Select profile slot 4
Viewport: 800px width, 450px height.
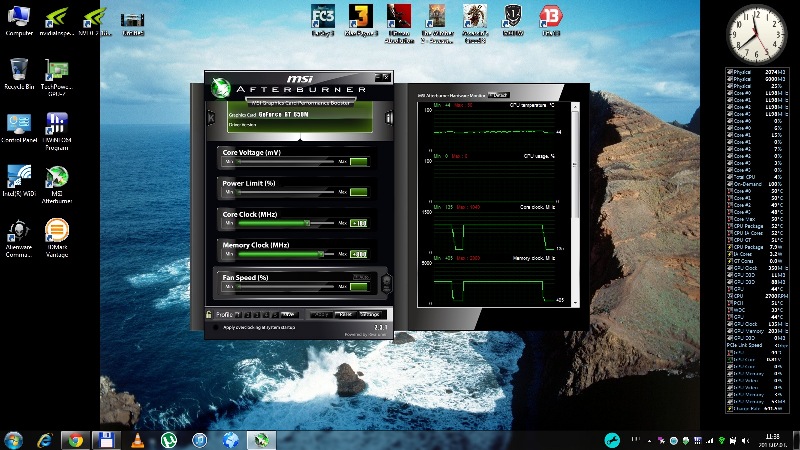(266, 315)
